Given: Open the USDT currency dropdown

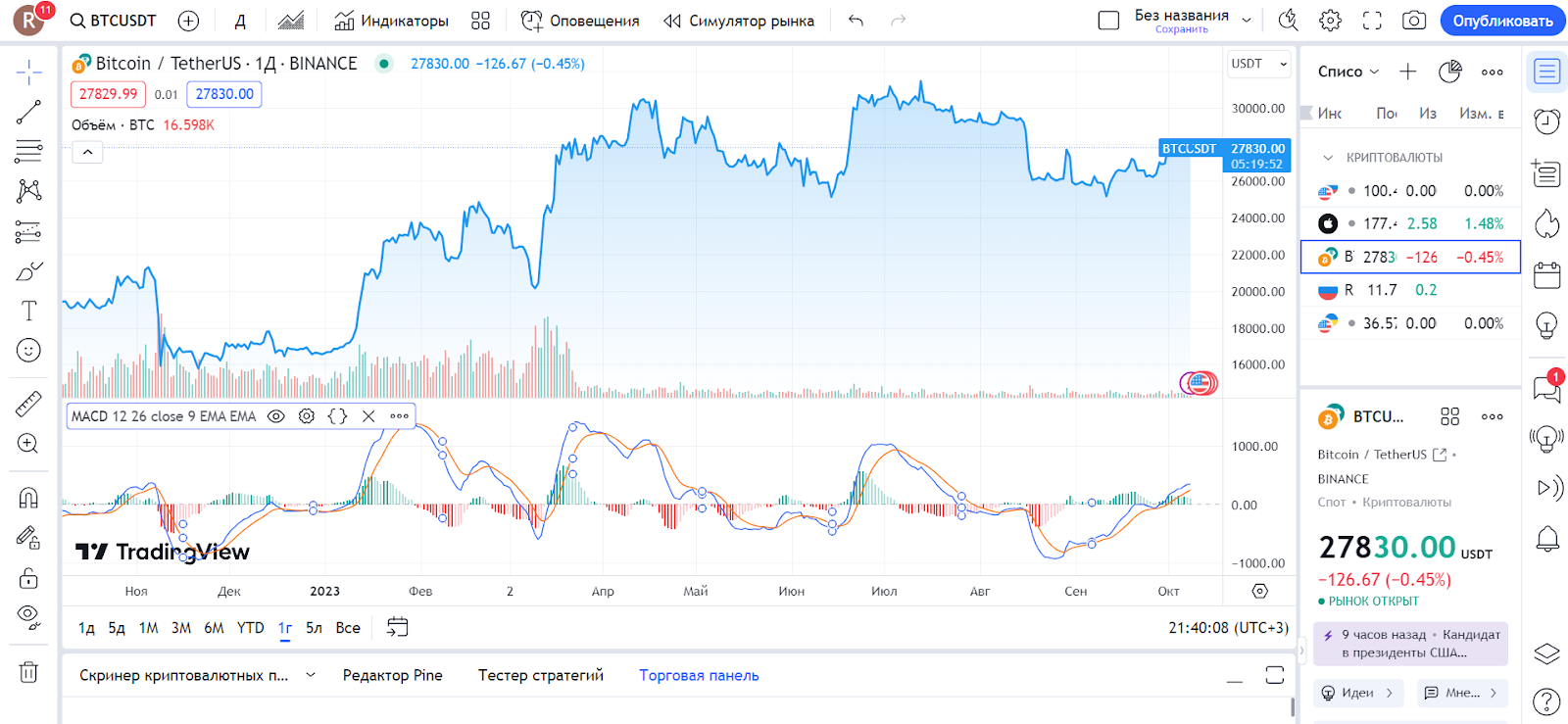Looking at the screenshot, I should pos(1260,64).
